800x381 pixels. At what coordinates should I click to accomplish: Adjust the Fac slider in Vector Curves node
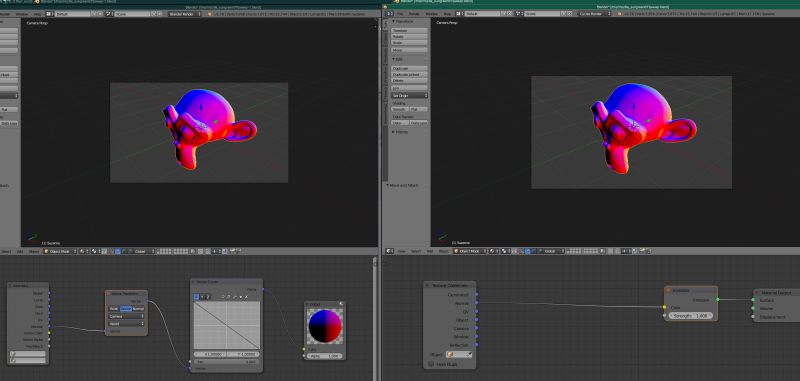click(227, 362)
